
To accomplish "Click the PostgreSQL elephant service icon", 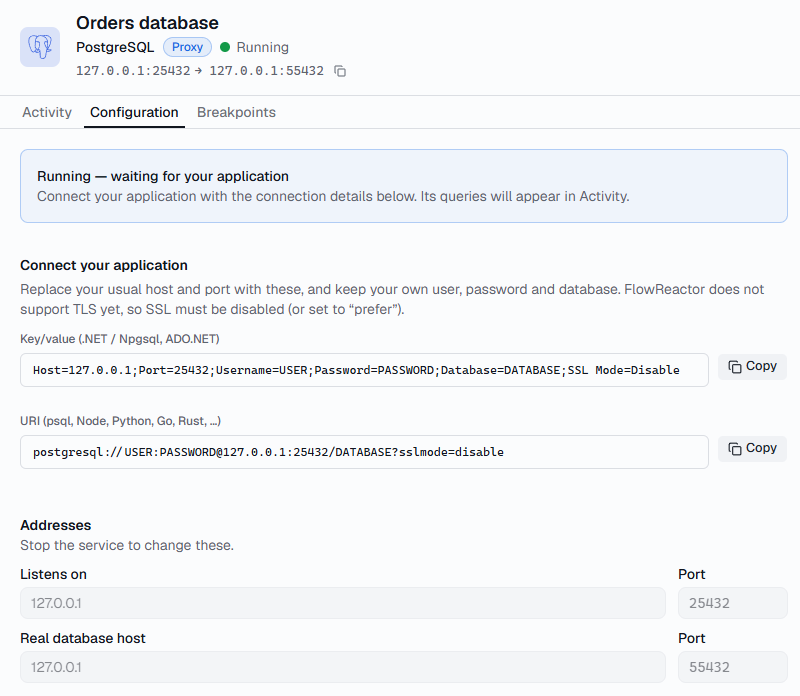I will click(x=40, y=47).
